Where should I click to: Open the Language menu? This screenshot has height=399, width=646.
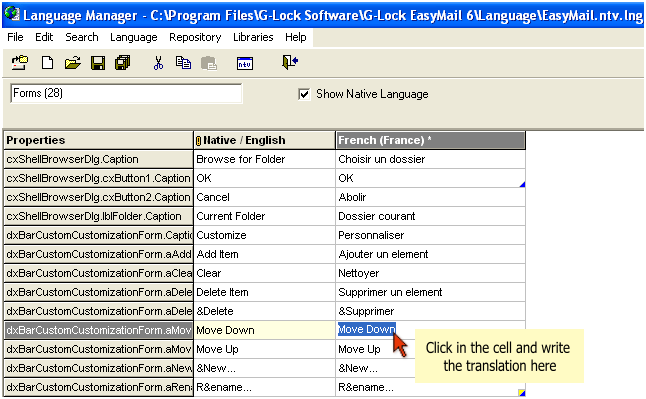click(x=133, y=38)
